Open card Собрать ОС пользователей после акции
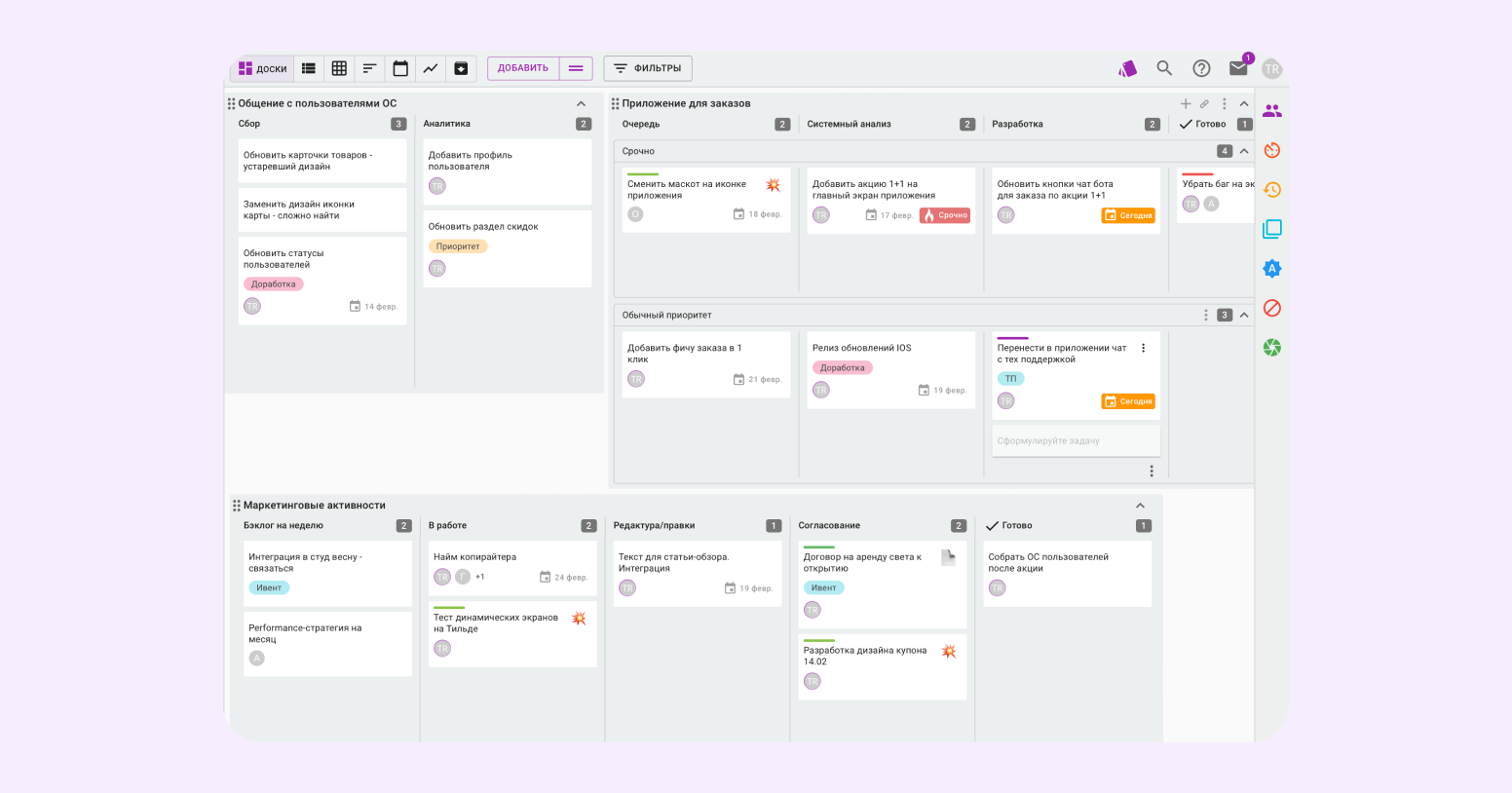Viewport: 1512px width, 793px height. (1068, 574)
